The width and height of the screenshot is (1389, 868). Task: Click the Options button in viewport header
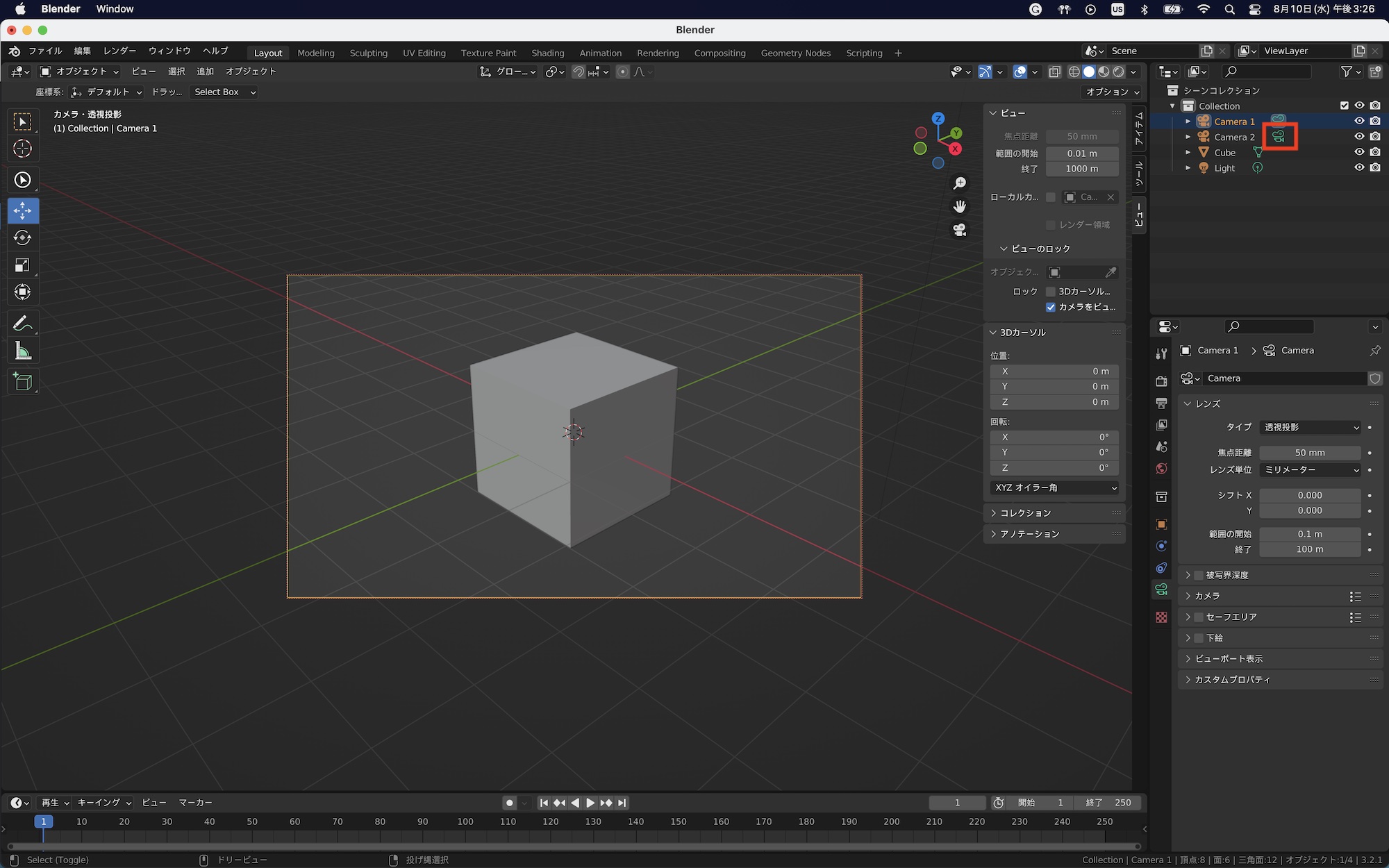(1113, 92)
